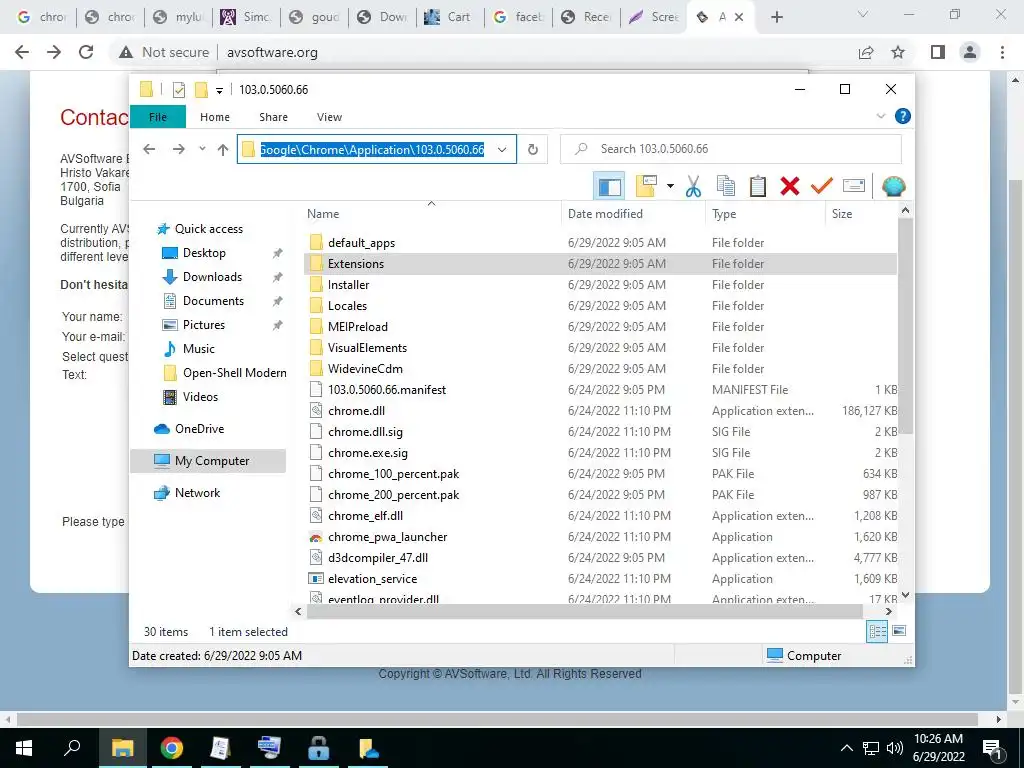Show hidden system tray icons

click(x=846, y=748)
